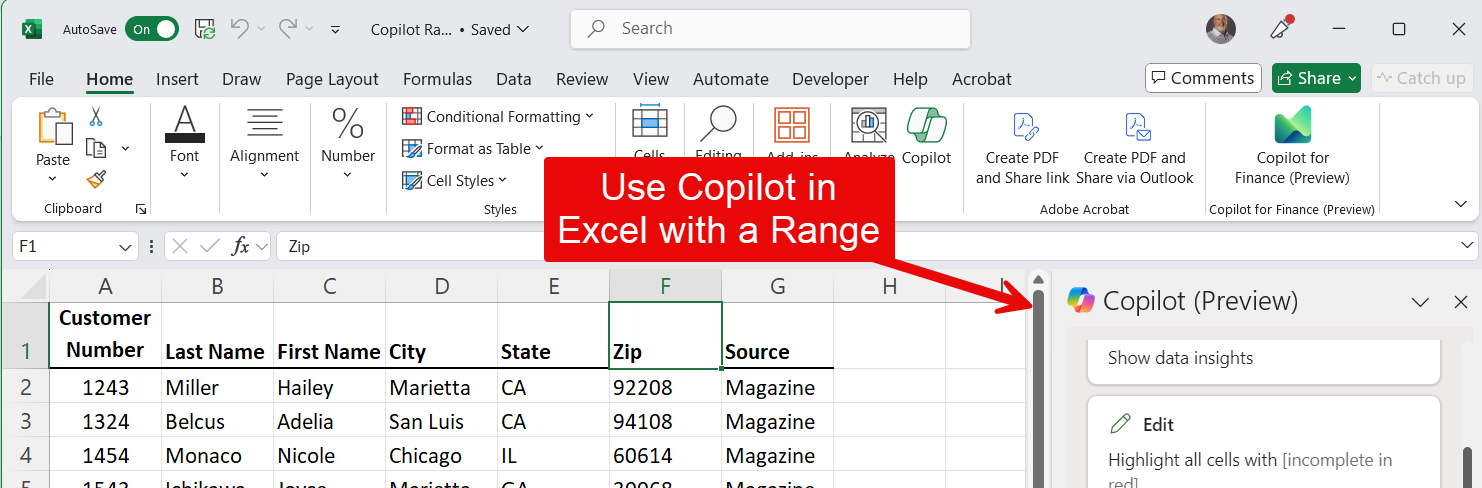Viewport: 1482px width, 488px height.
Task: Switch to the Formulas tab
Action: [x=437, y=79]
